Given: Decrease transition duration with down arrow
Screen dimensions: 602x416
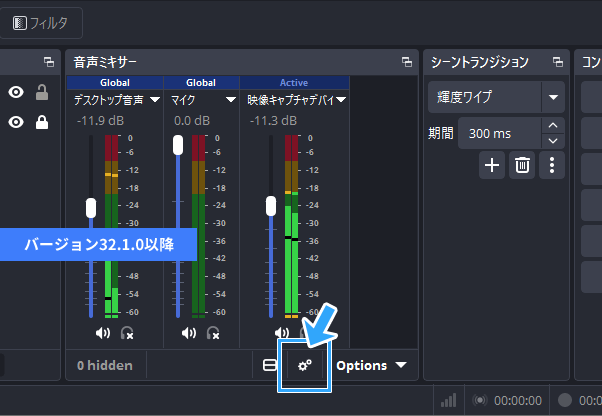Looking at the screenshot, I should click(553, 141).
